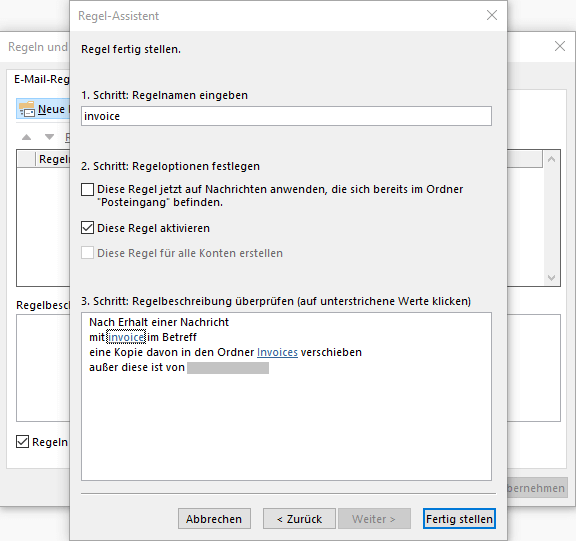Viewport: 576px width, 541px height.
Task: Uncheck Diese Regel aktivieren
Action: click(x=87, y=228)
